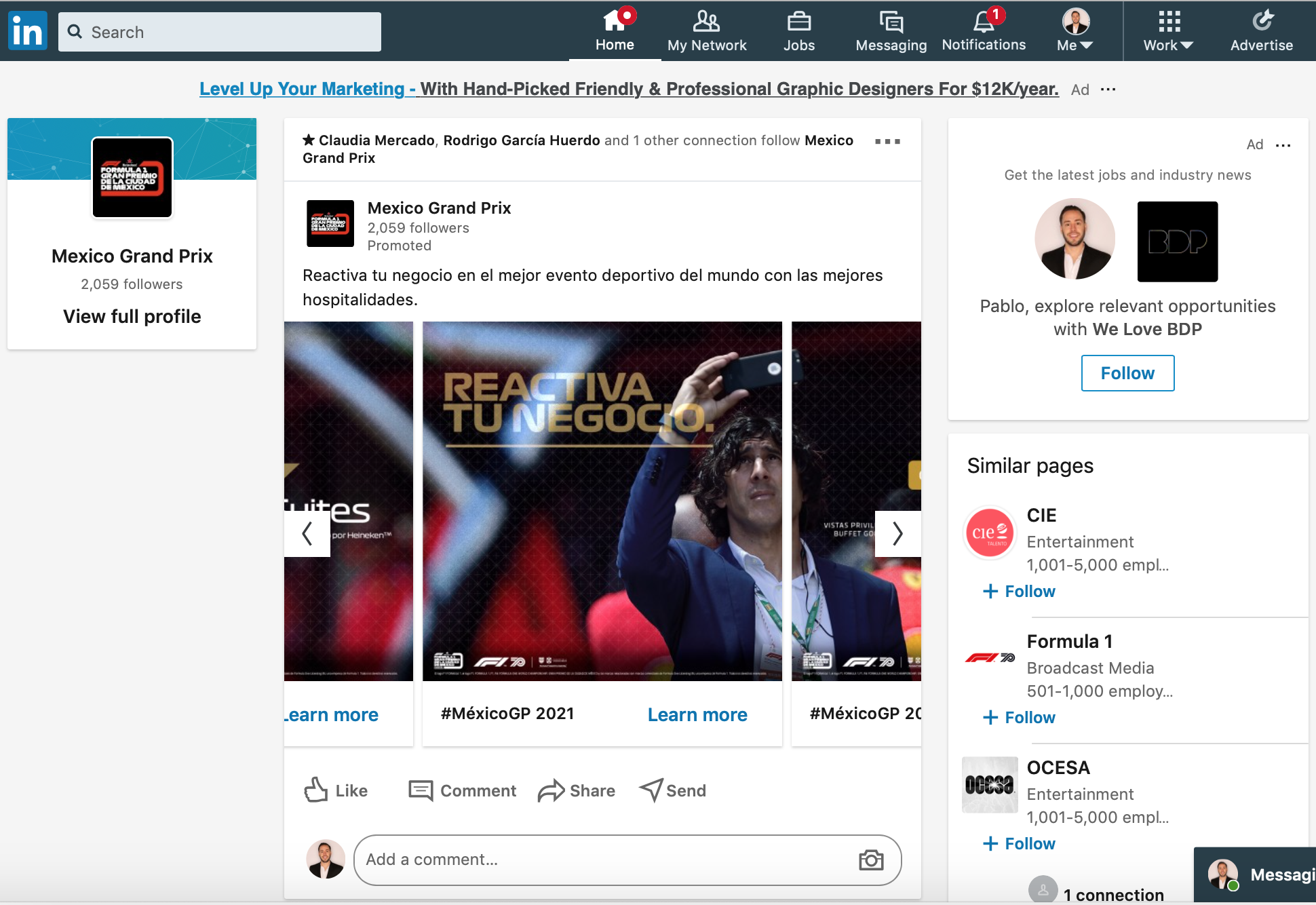The height and width of the screenshot is (905, 1316).
Task: Send the post via message
Action: click(673, 790)
